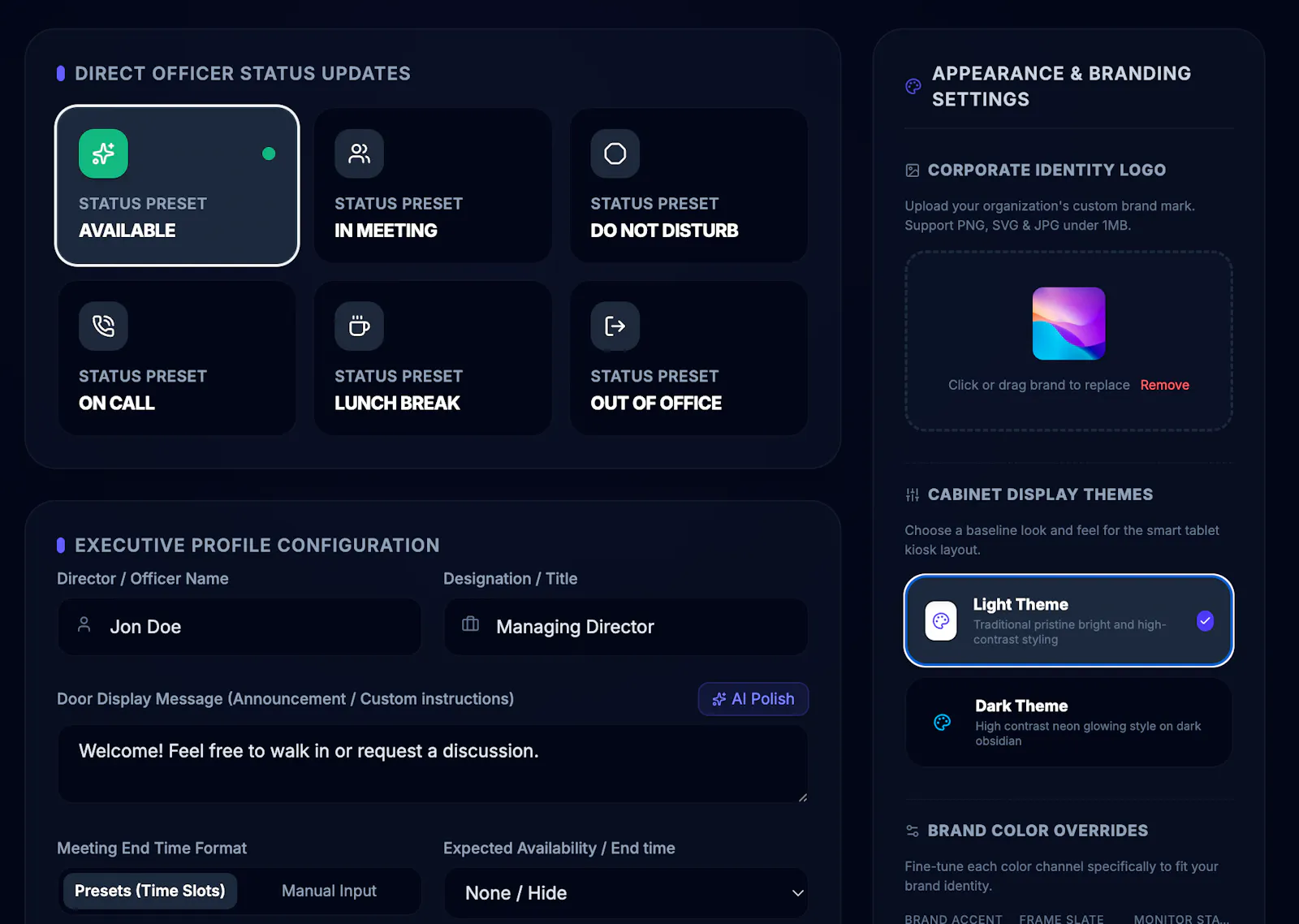Select the Do Not Disturb status preset

[x=688, y=185]
